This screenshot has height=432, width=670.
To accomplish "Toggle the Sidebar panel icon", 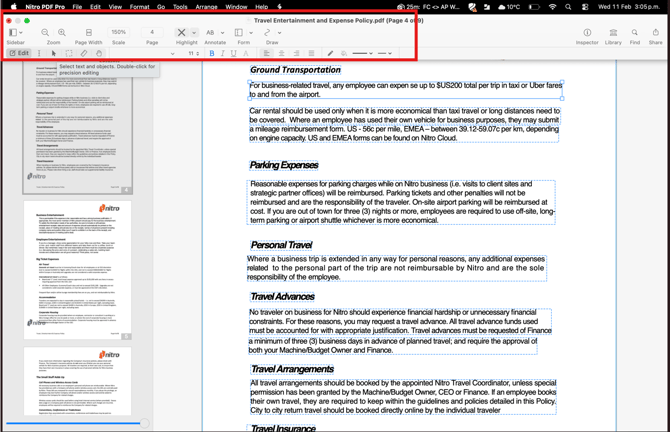I will point(13,32).
